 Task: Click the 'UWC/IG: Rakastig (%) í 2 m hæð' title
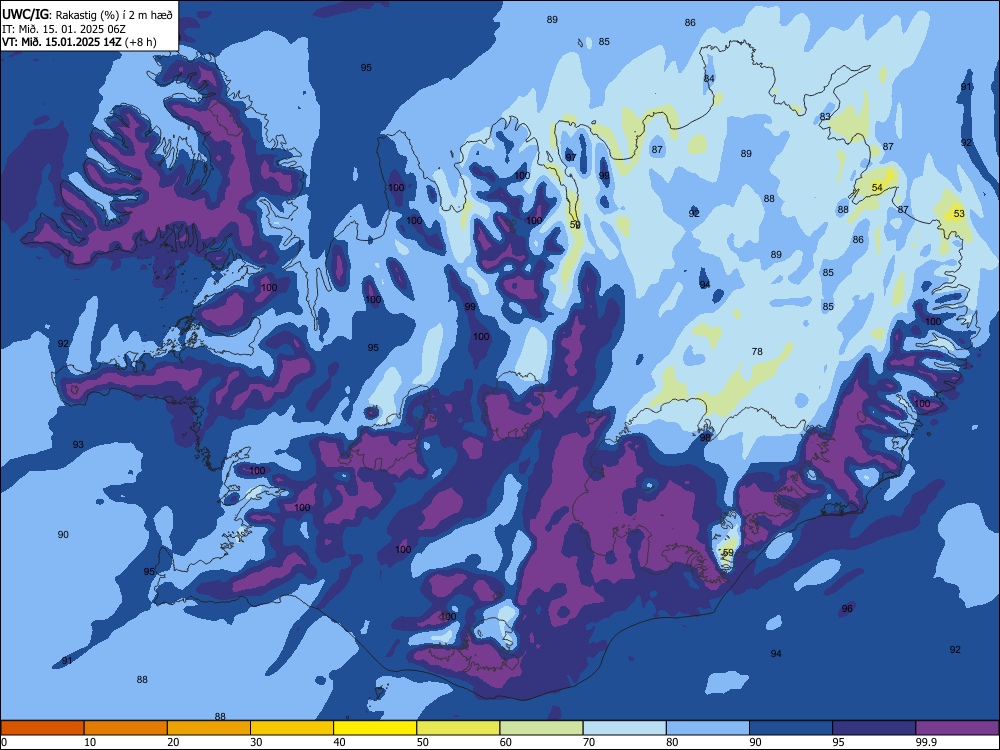click(87, 15)
